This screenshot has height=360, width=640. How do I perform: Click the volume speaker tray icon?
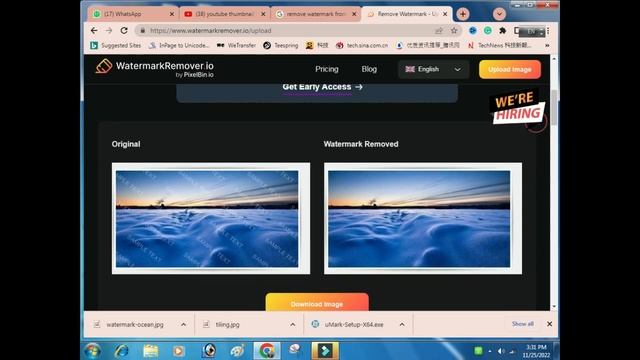tap(501, 351)
